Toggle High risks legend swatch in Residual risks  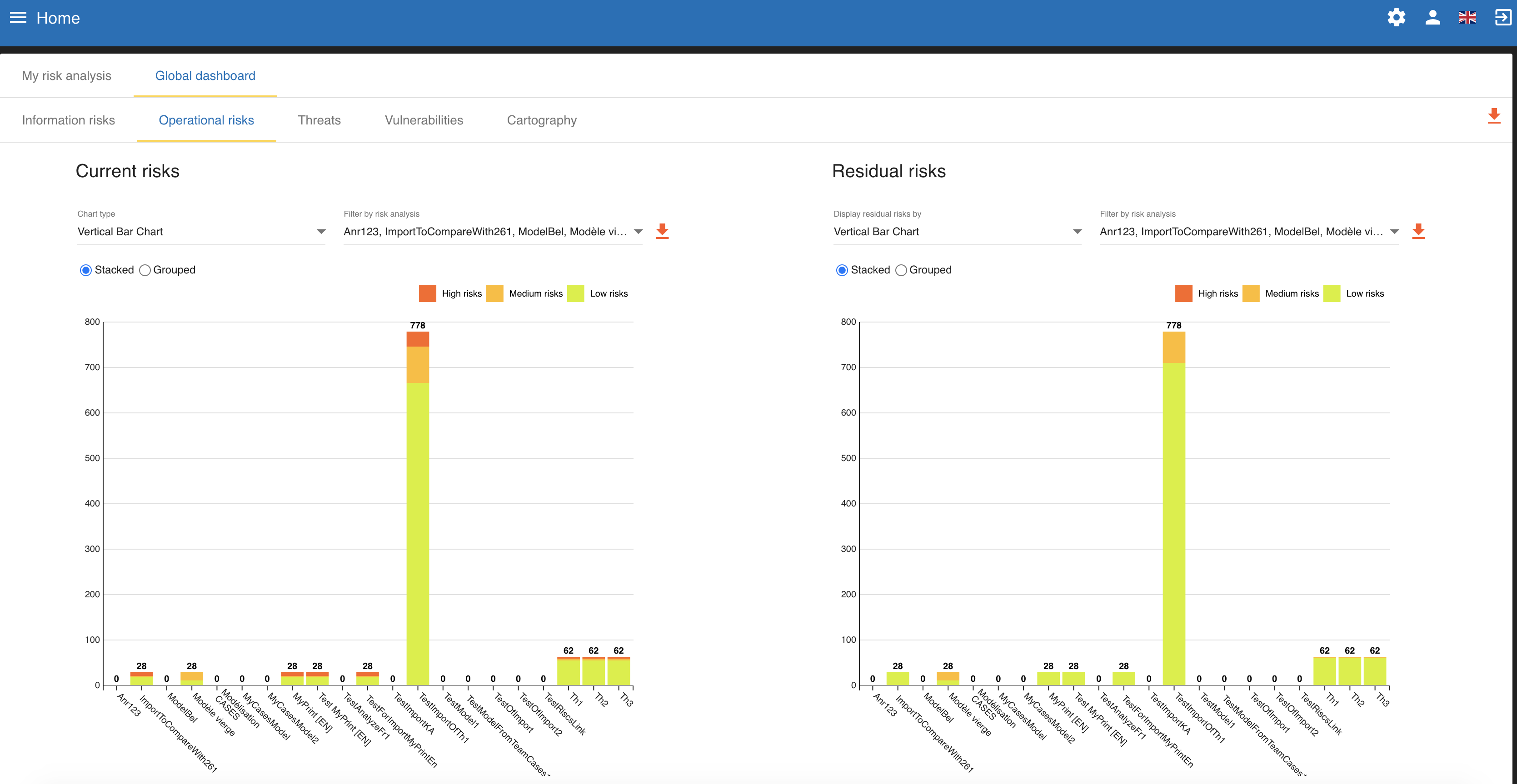coord(1184,294)
